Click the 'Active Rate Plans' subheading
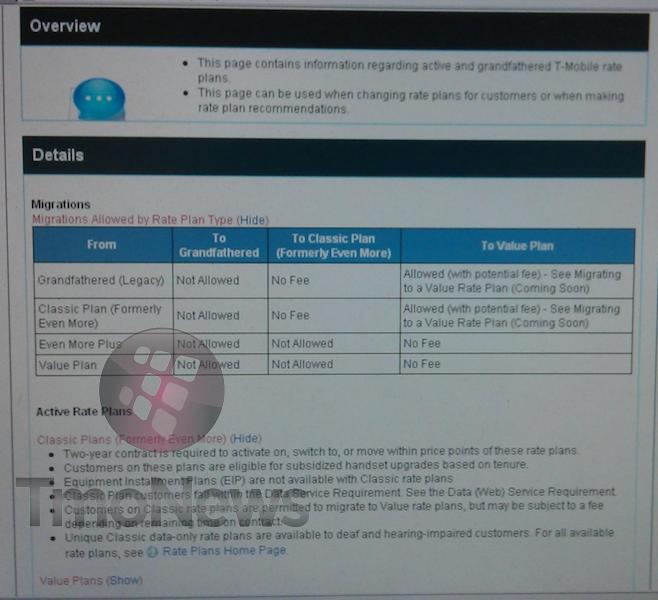This screenshot has width=658, height=600. [x=84, y=412]
